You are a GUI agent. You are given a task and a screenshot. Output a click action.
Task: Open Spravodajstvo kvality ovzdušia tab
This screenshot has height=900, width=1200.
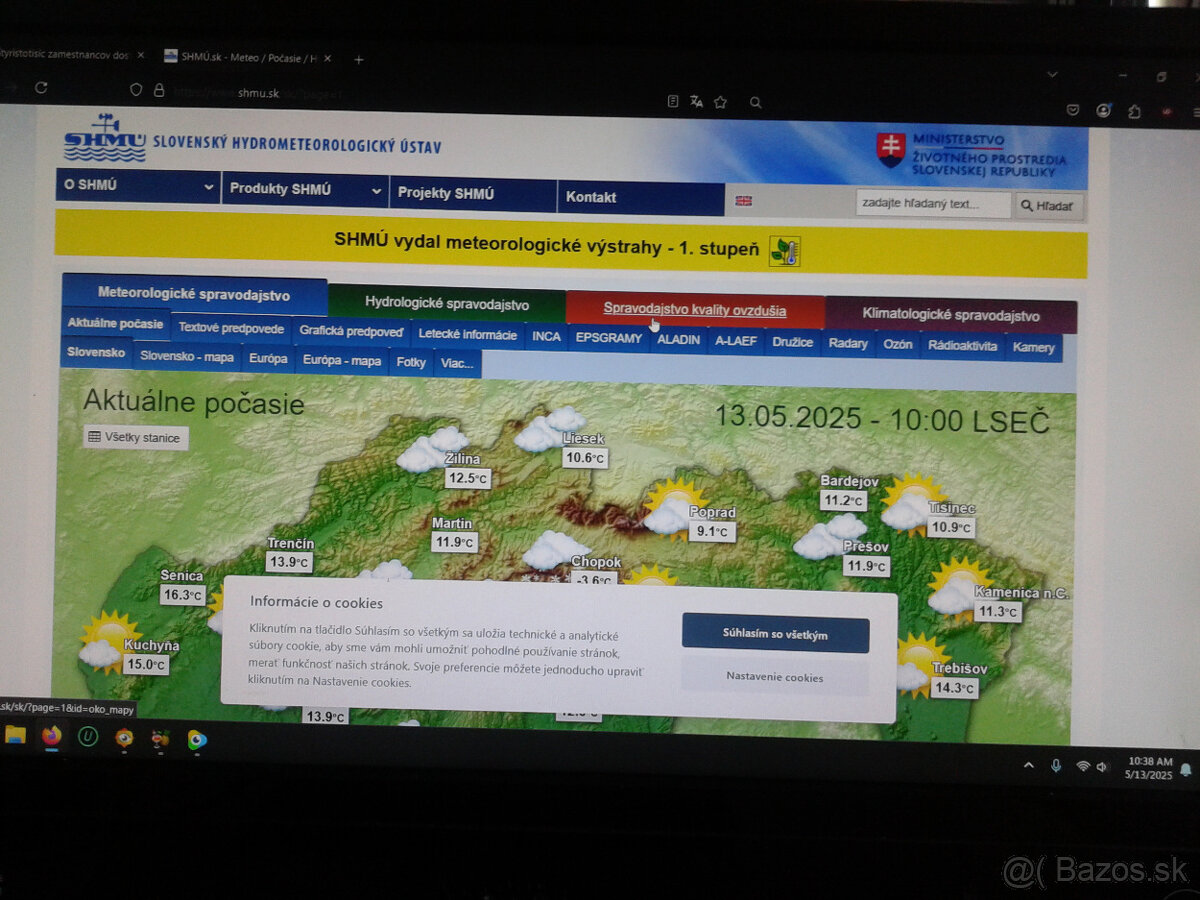695,310
